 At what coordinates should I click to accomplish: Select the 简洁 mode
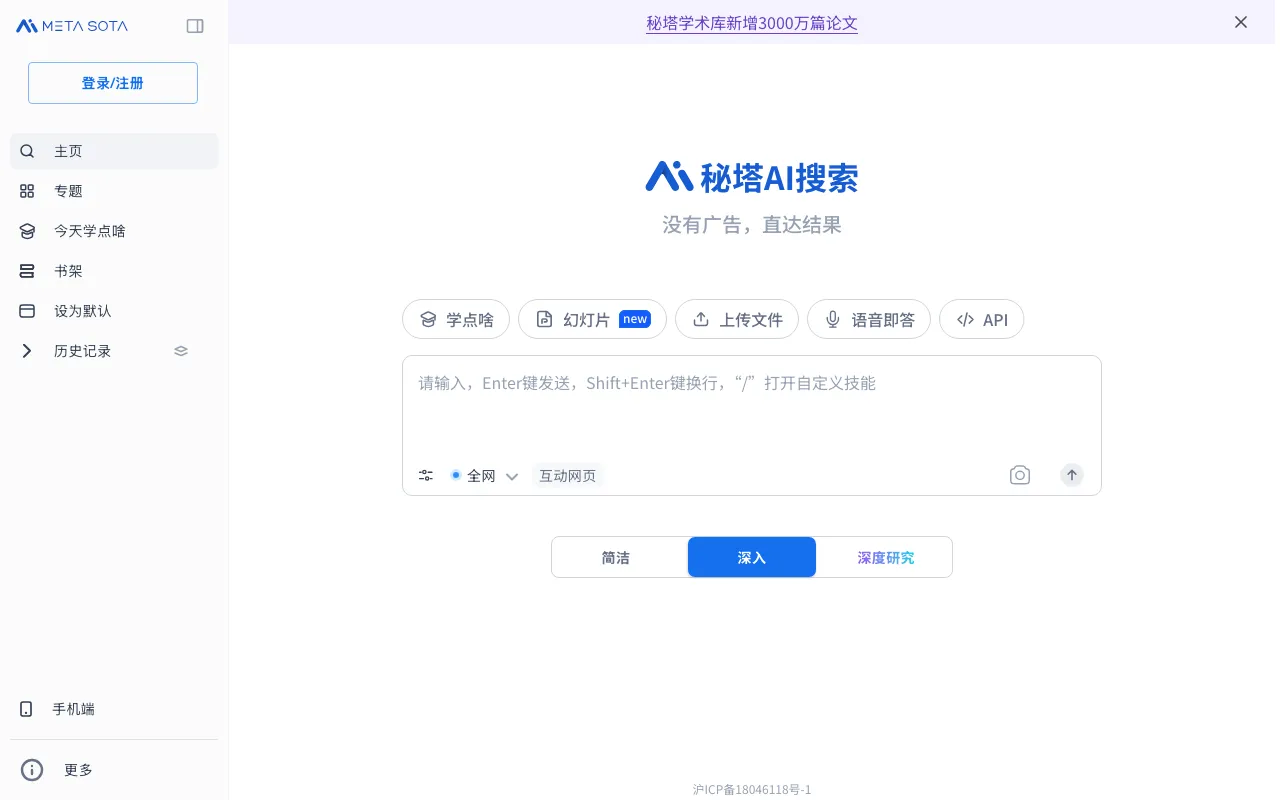[616, 557]
